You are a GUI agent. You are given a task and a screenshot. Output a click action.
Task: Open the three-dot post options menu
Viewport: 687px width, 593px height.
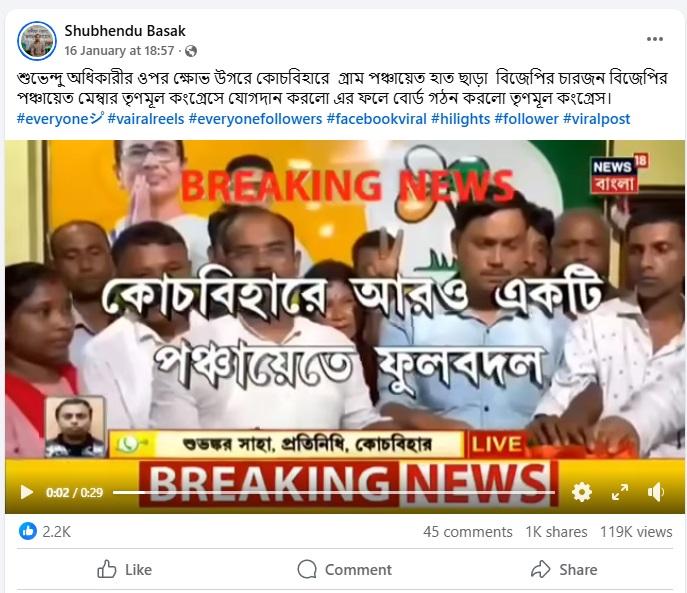tap(655, 39)
